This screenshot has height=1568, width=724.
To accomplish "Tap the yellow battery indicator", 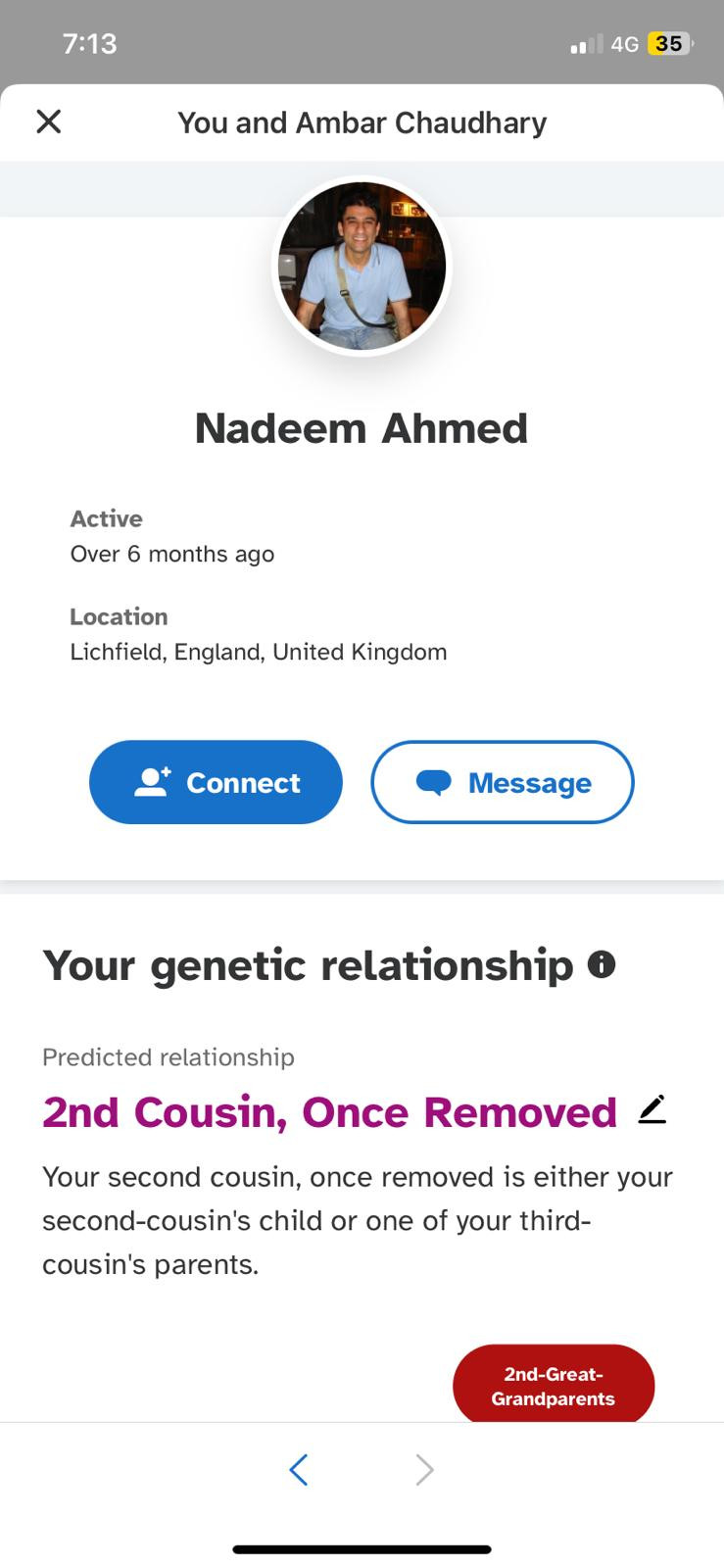I will point(669,44).
